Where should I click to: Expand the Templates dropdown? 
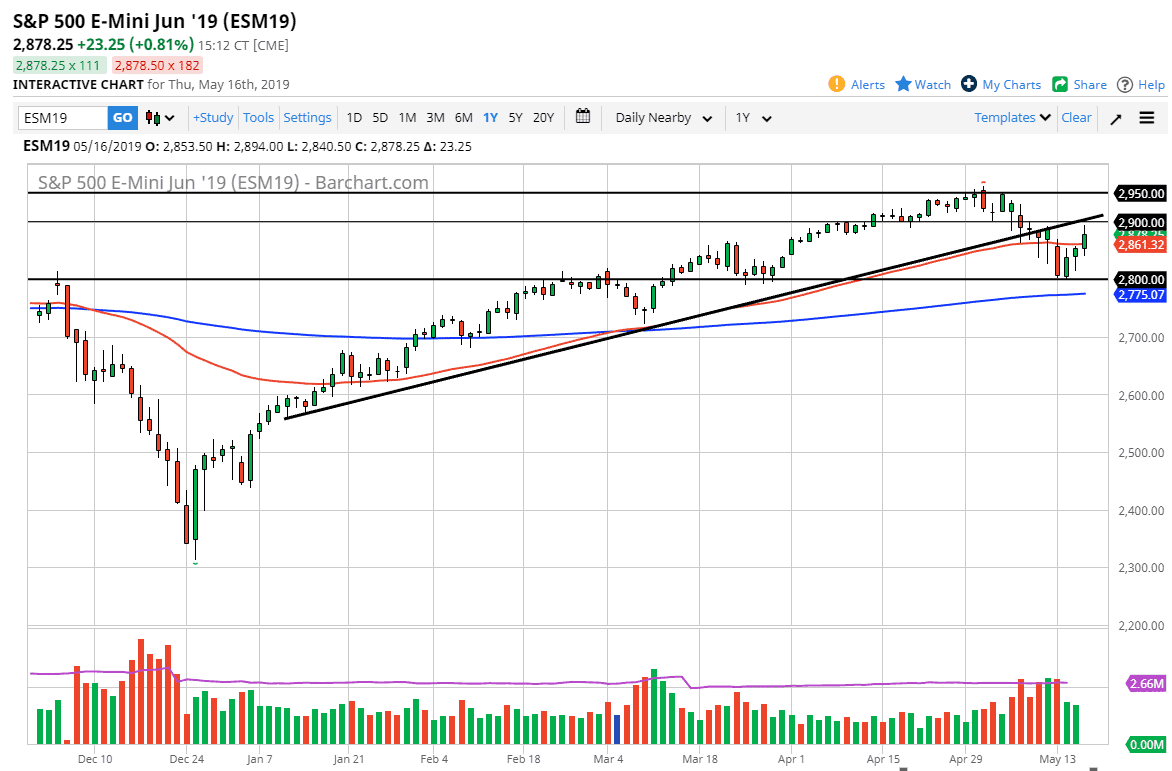tap(1011, 117)
